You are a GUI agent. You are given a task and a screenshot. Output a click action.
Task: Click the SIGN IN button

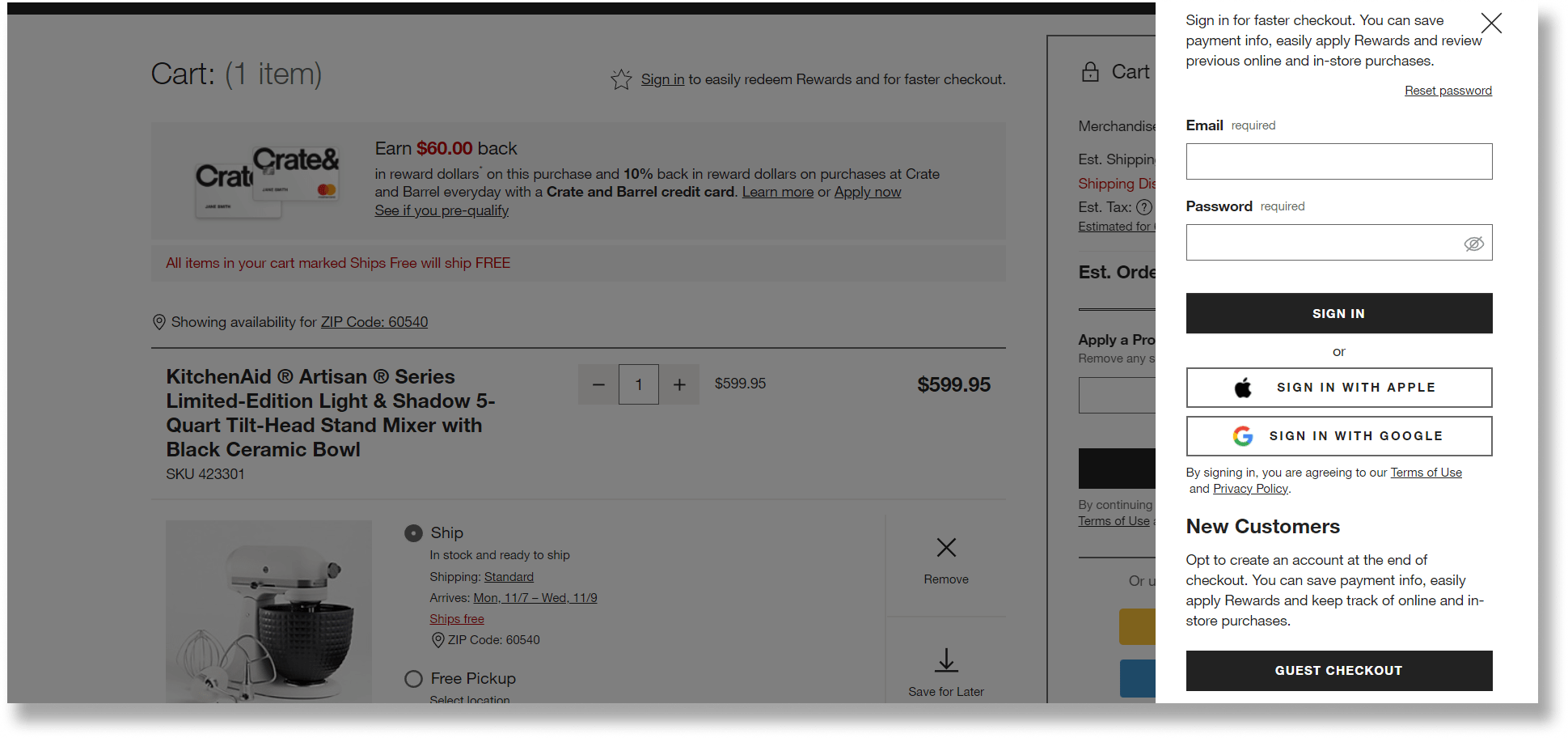tap(1338, 313)
